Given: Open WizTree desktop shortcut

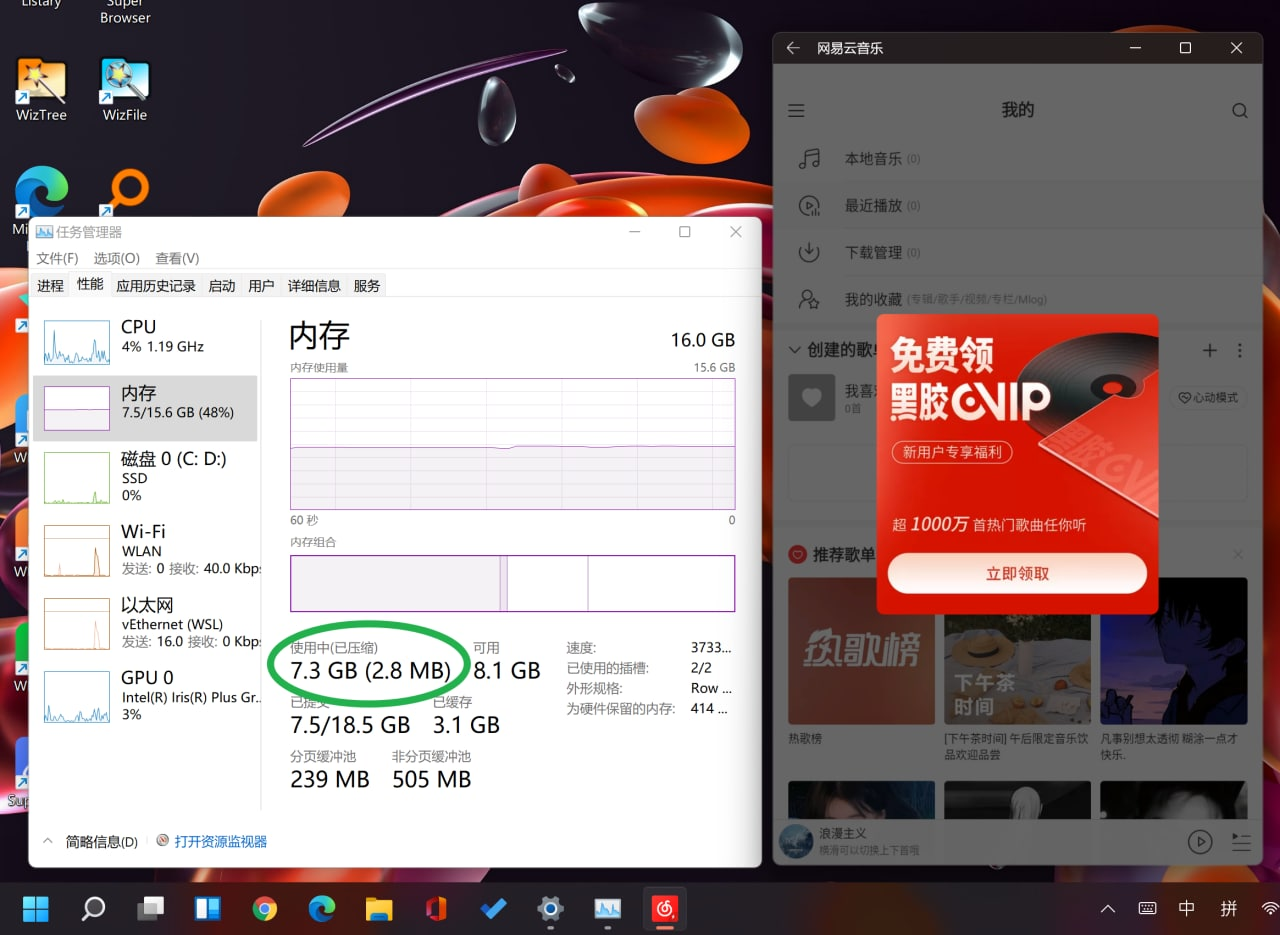Looking at the screenshot, I should click(41, 90).
